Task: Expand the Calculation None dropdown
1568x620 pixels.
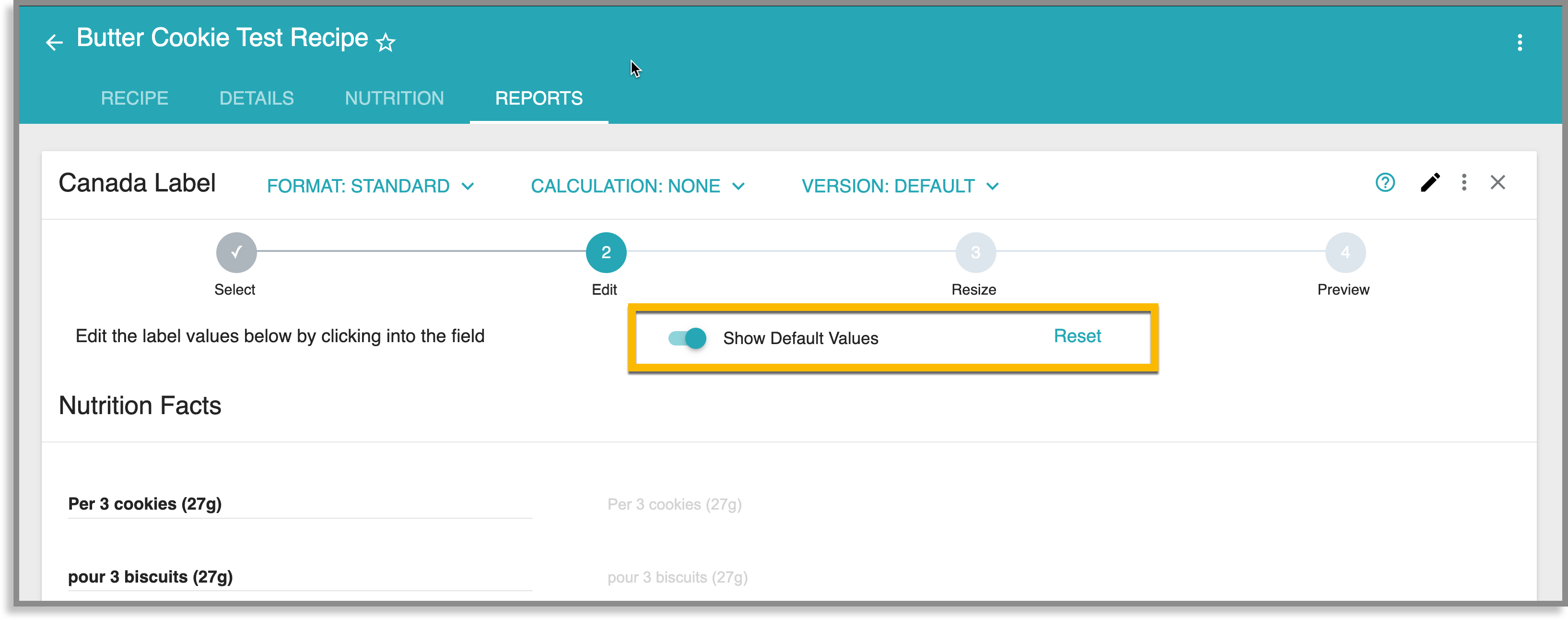Action: click(x=637, y=186)
